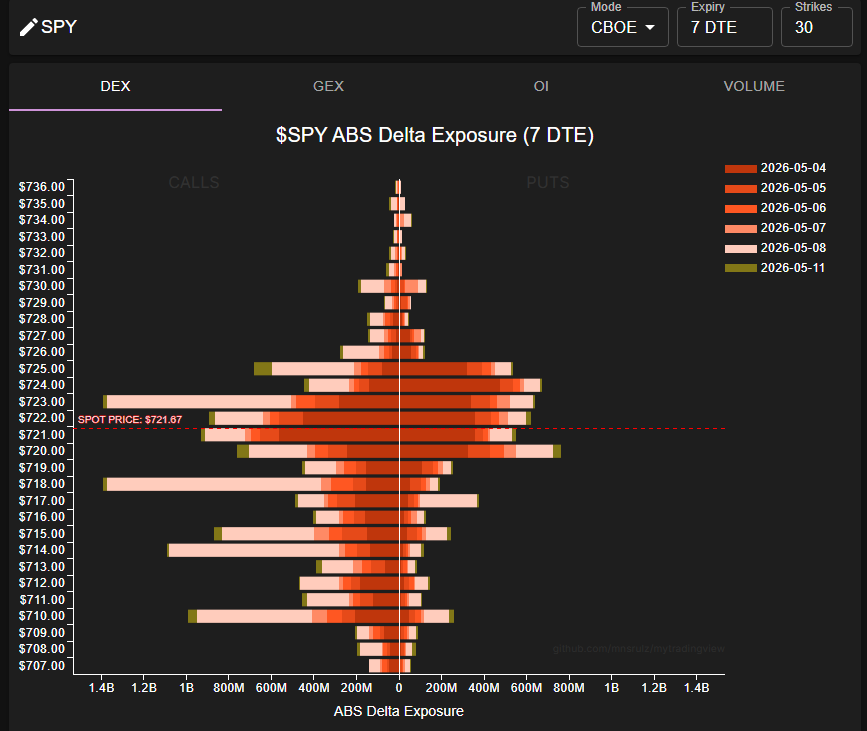Click the $727.00 strike label

[x=42, y=336]
